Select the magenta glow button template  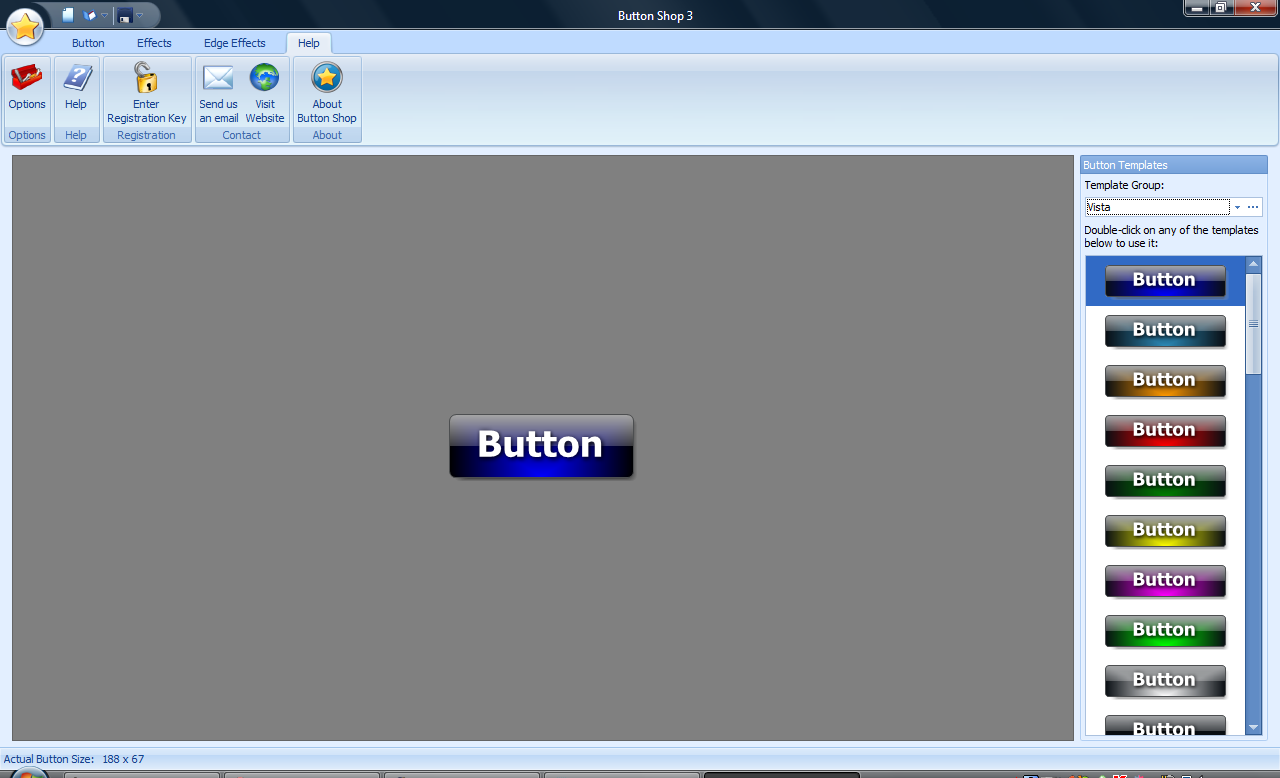(1165, 581)
